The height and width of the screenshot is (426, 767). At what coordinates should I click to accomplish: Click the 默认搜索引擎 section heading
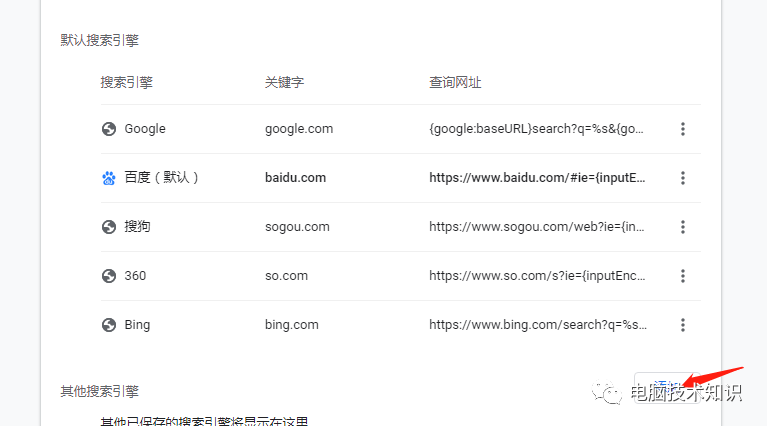99,40
